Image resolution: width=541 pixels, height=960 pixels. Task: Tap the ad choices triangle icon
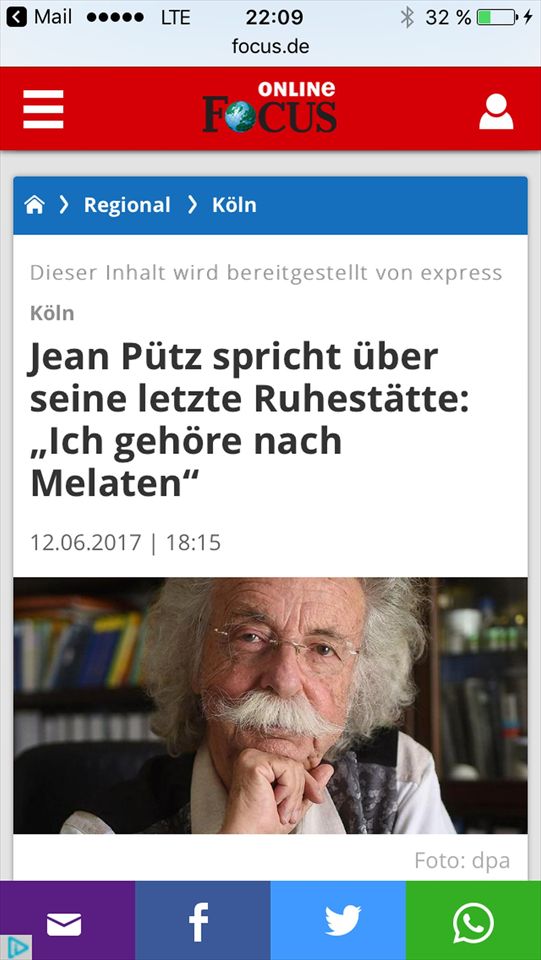pos(16,947)
